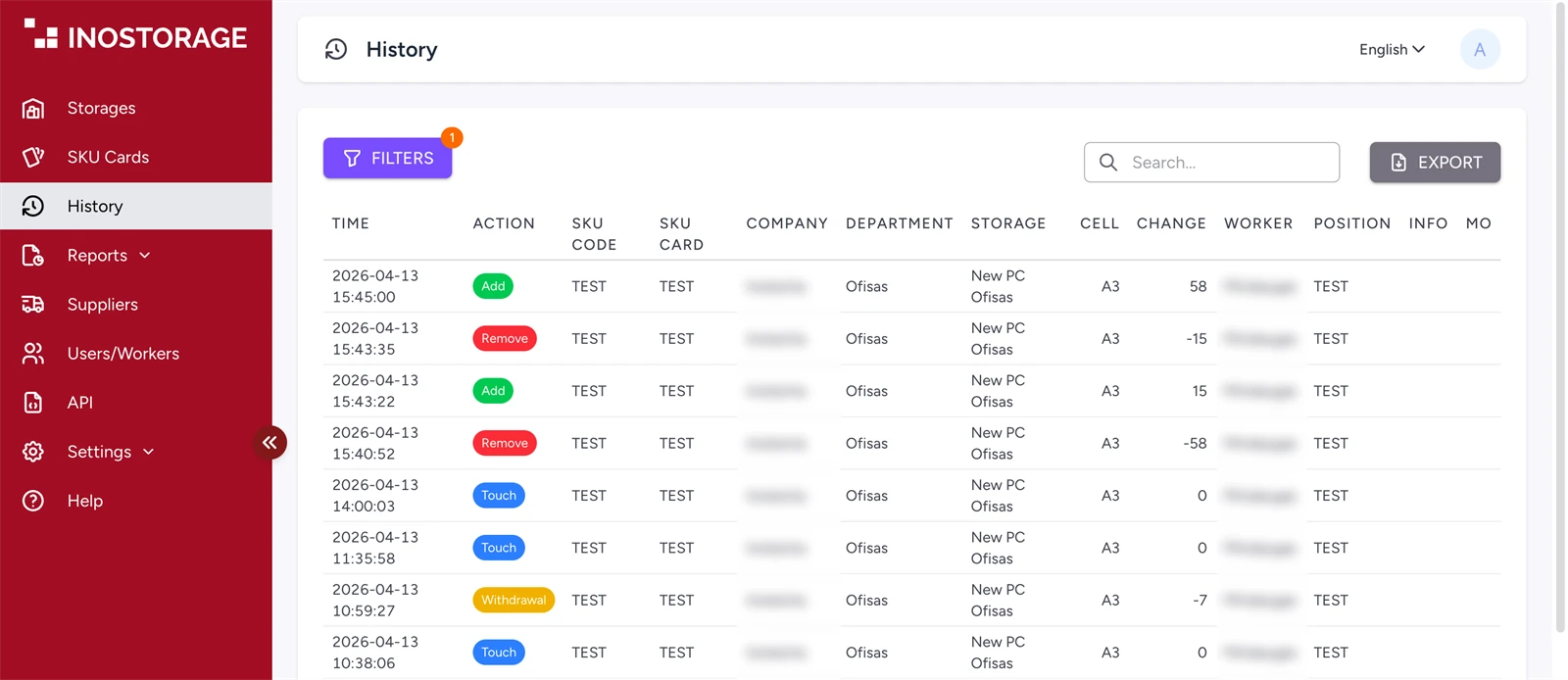Open the FILTERS panel
This screenshot has width=1568, height=680.
coord(388,158)
